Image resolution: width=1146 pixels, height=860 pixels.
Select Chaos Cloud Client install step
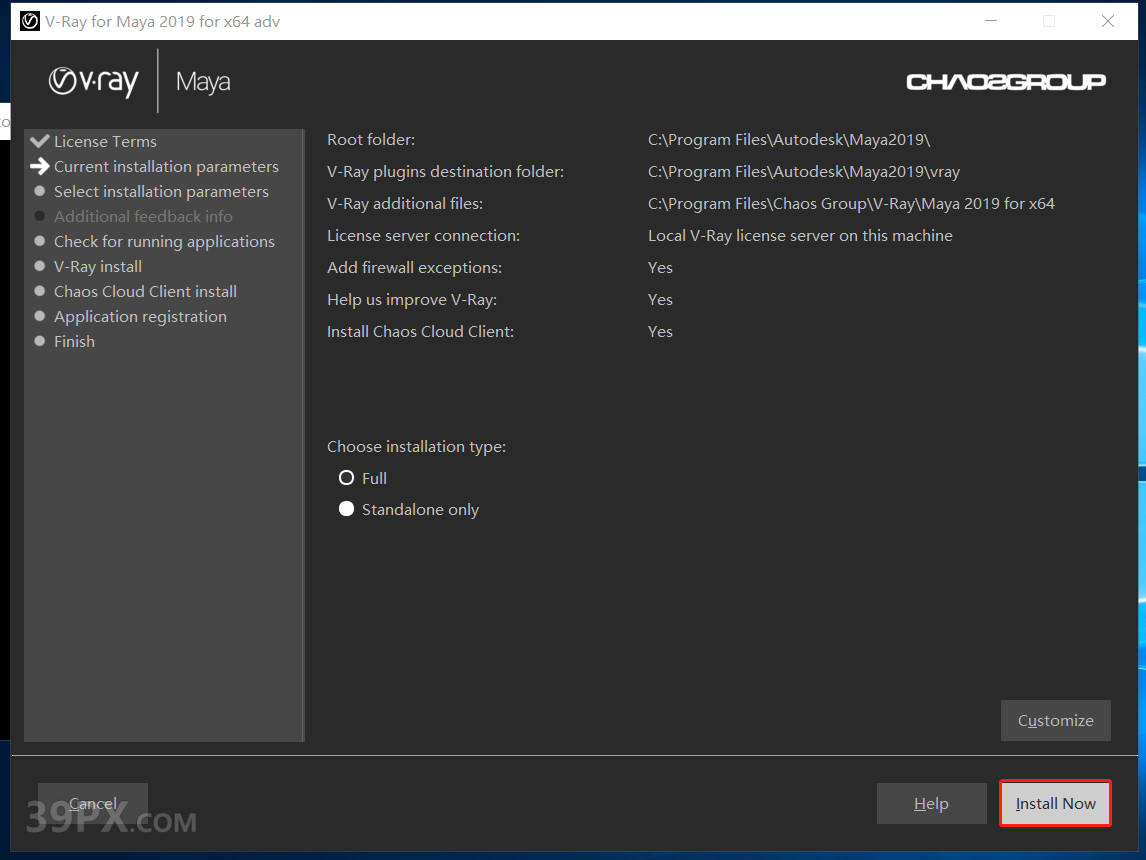(145, 292)
